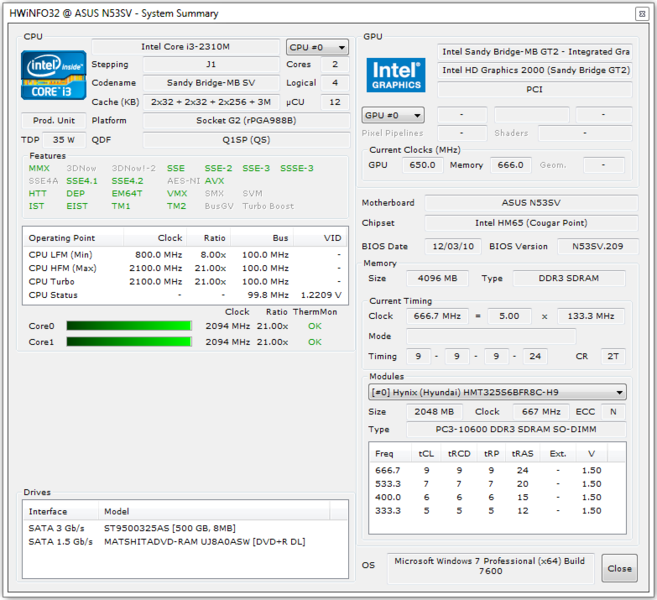Click the PCI bus field
Viewport: 657px width, 600px height.
tap(535, 90)
